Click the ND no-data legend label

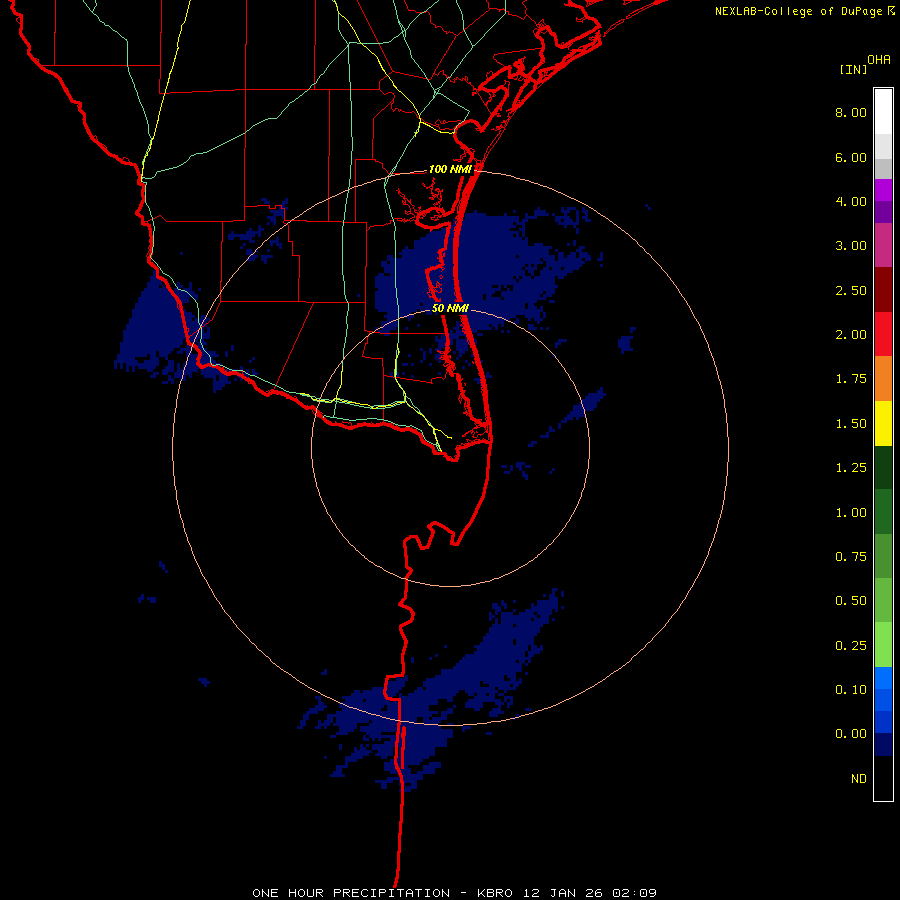coord(859,779)
